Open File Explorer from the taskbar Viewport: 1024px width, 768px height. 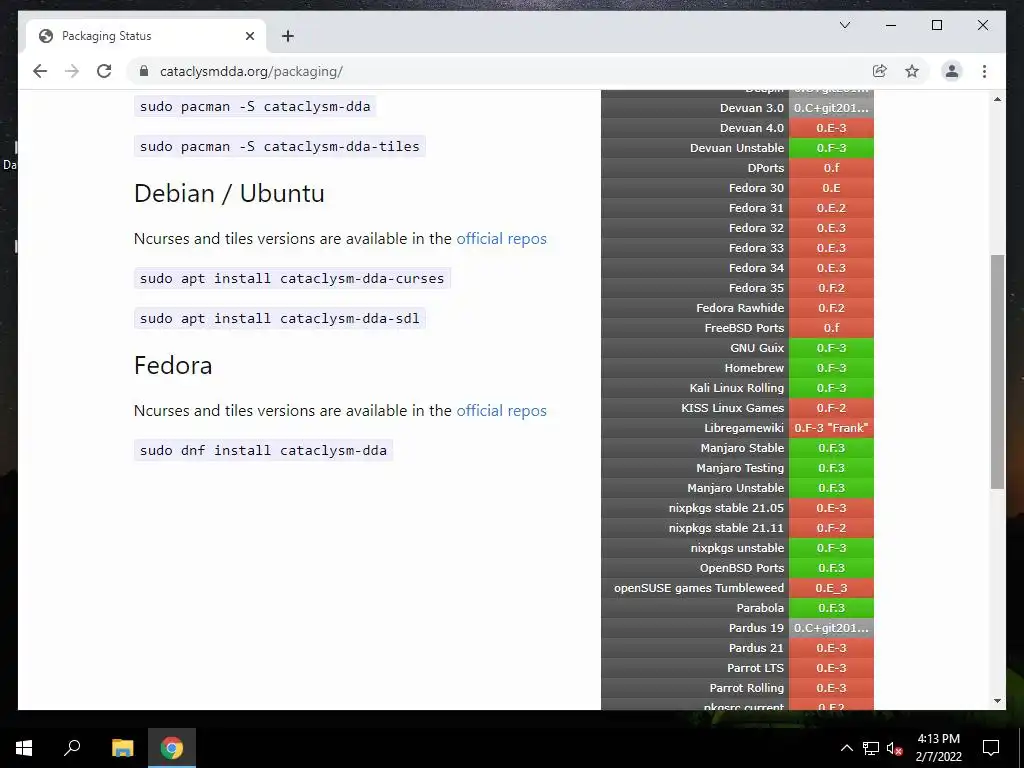click(x=122, y=748)
